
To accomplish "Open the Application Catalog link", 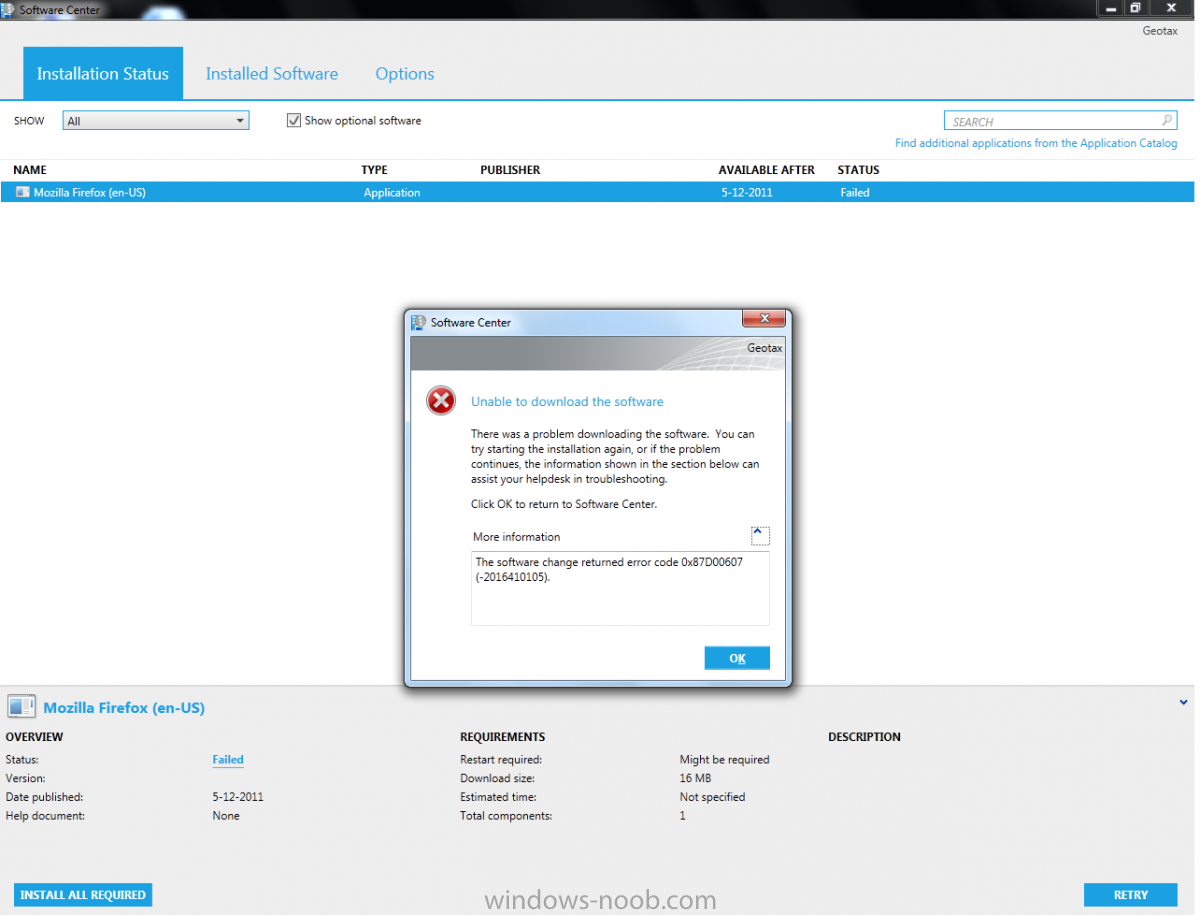I will [1036, 143].
